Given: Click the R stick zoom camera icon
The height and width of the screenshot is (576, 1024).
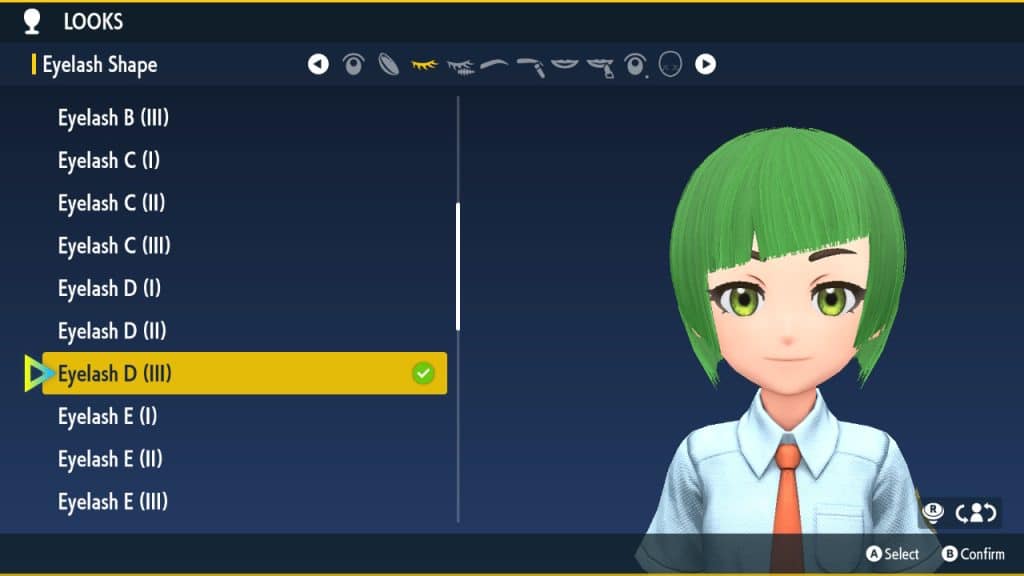Looking at the screenshot, I should click(933, 512).
